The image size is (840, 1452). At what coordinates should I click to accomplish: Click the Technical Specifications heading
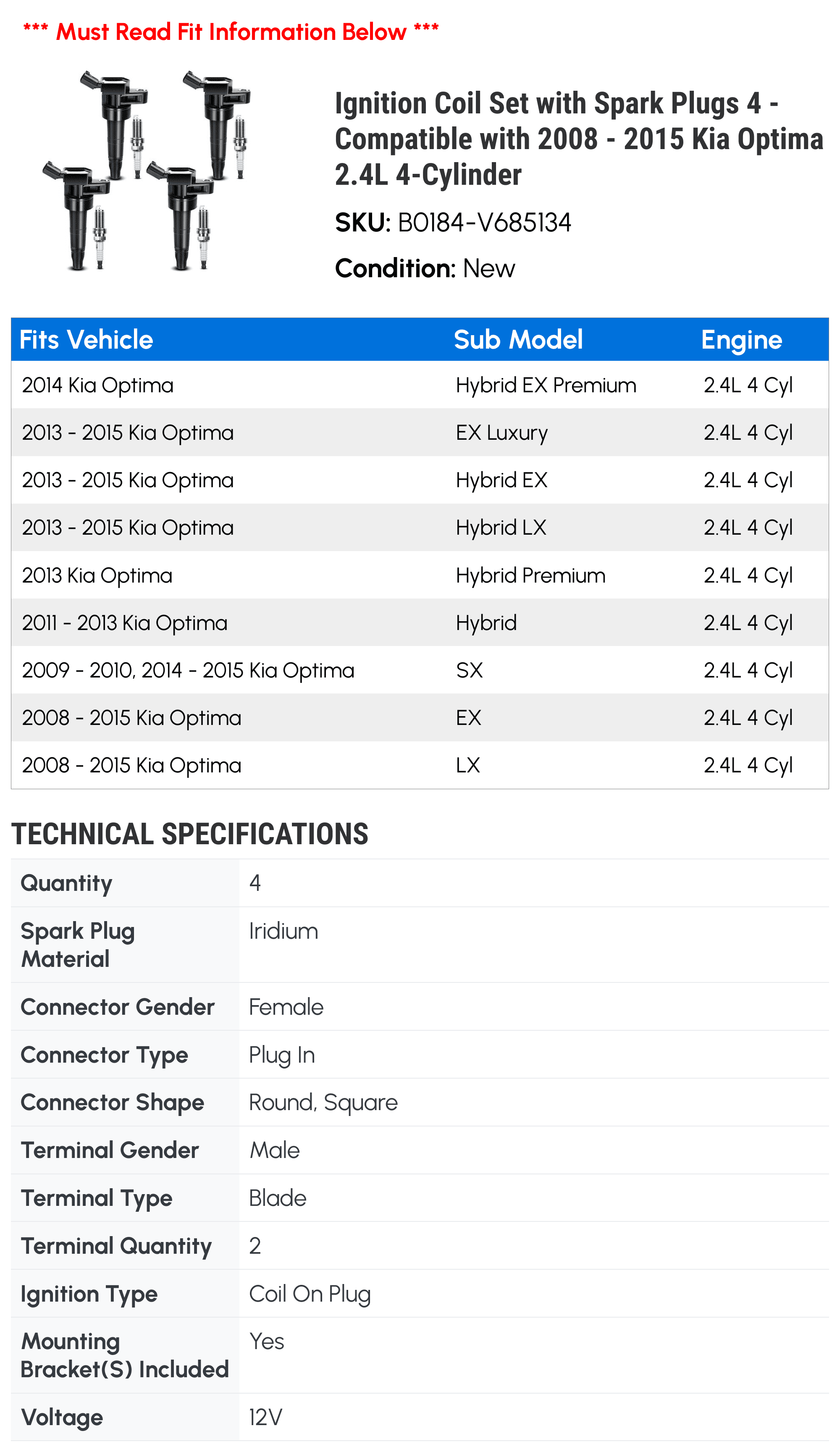click(189, 834)
